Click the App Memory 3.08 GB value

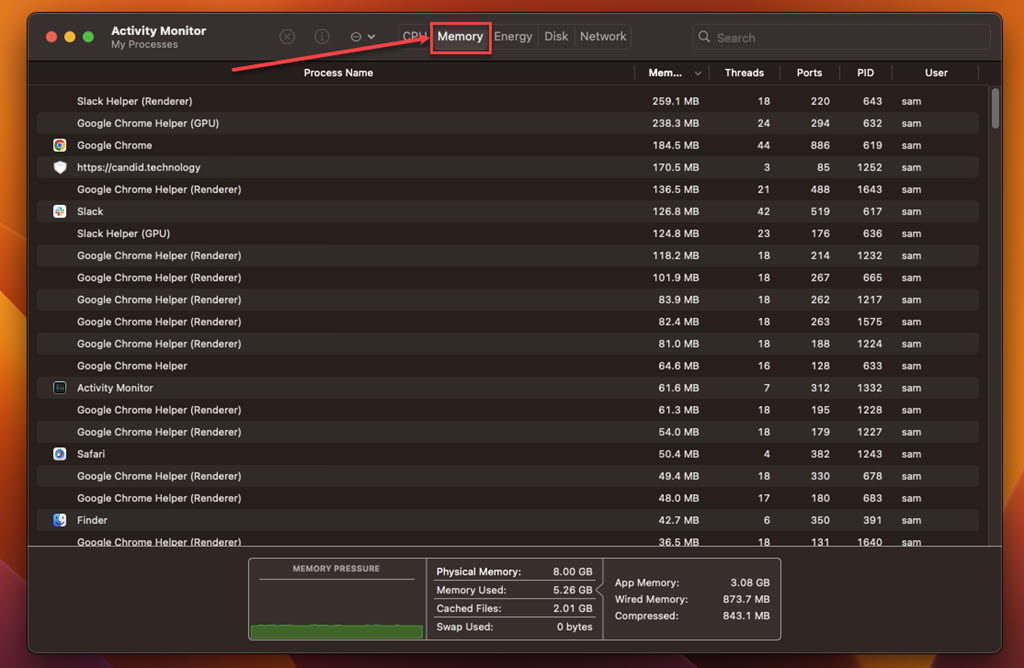pyautogui.click(x=750, y=582)
